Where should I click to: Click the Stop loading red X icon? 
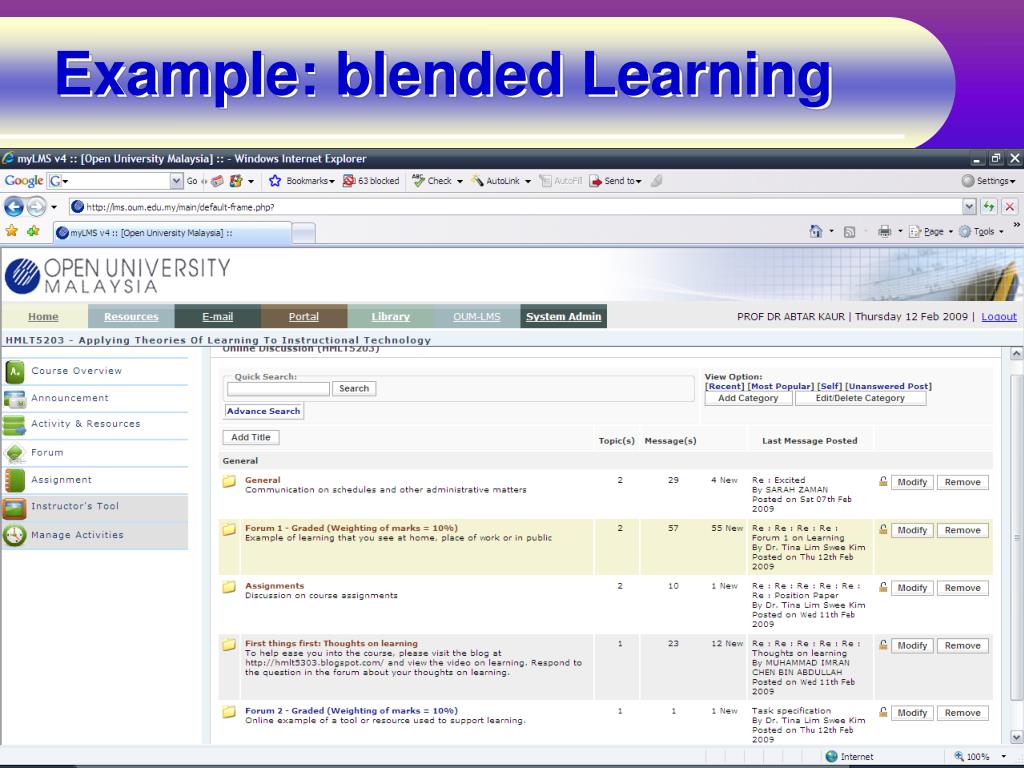point(1010,207)
